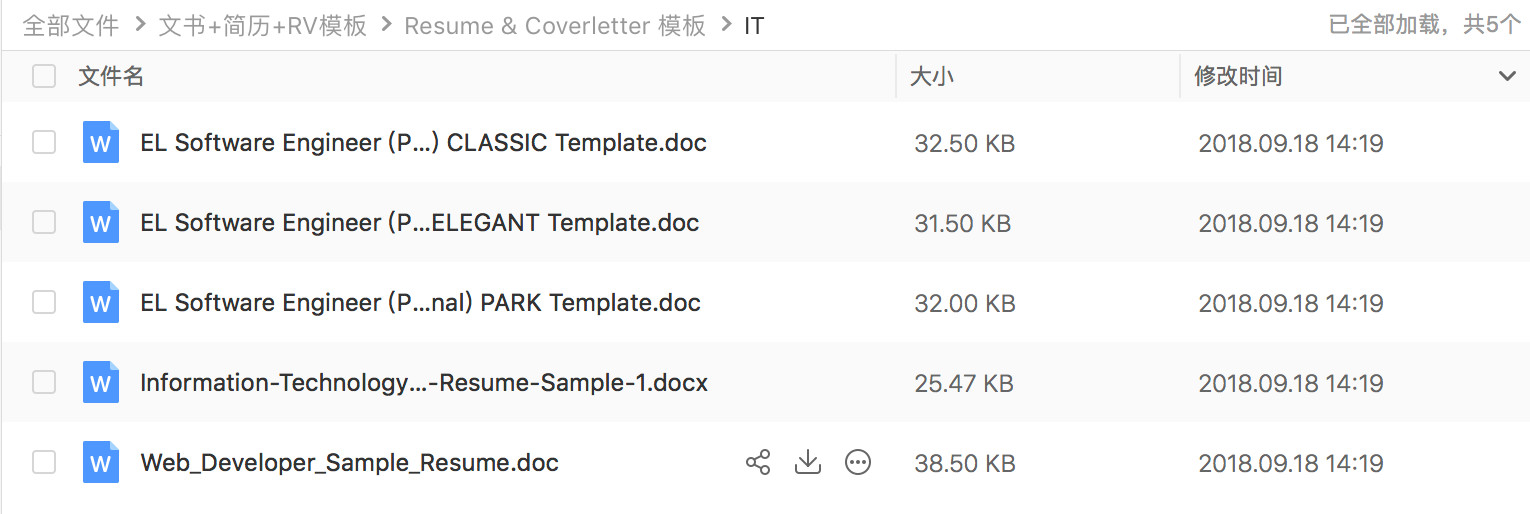The image size is (1530, 514).
Task: Check the box for the CLASSIC Template file
Action: [44, 142]
